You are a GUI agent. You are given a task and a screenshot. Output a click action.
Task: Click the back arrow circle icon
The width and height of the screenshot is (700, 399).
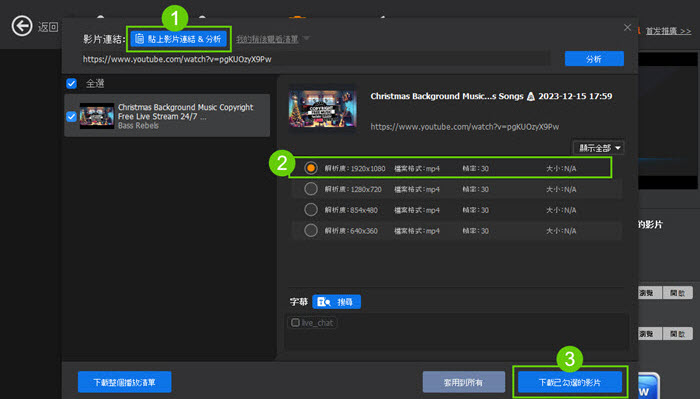[22, 26]
